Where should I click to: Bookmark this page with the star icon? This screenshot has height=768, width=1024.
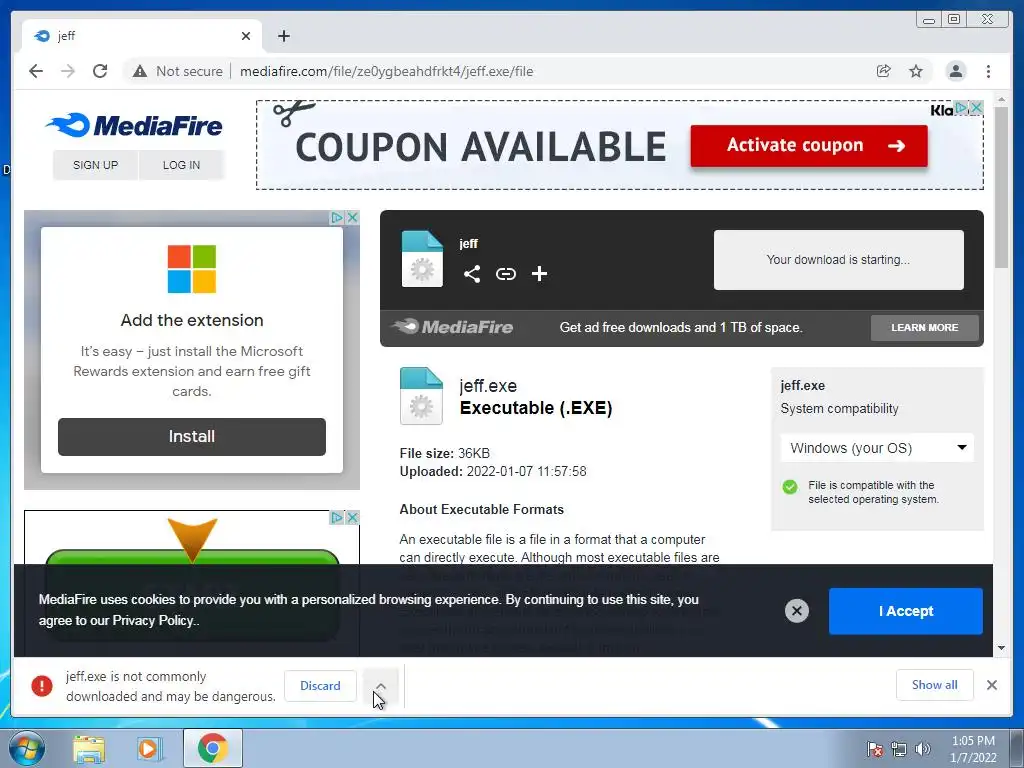pyautogui.click(x=916, y=71)
